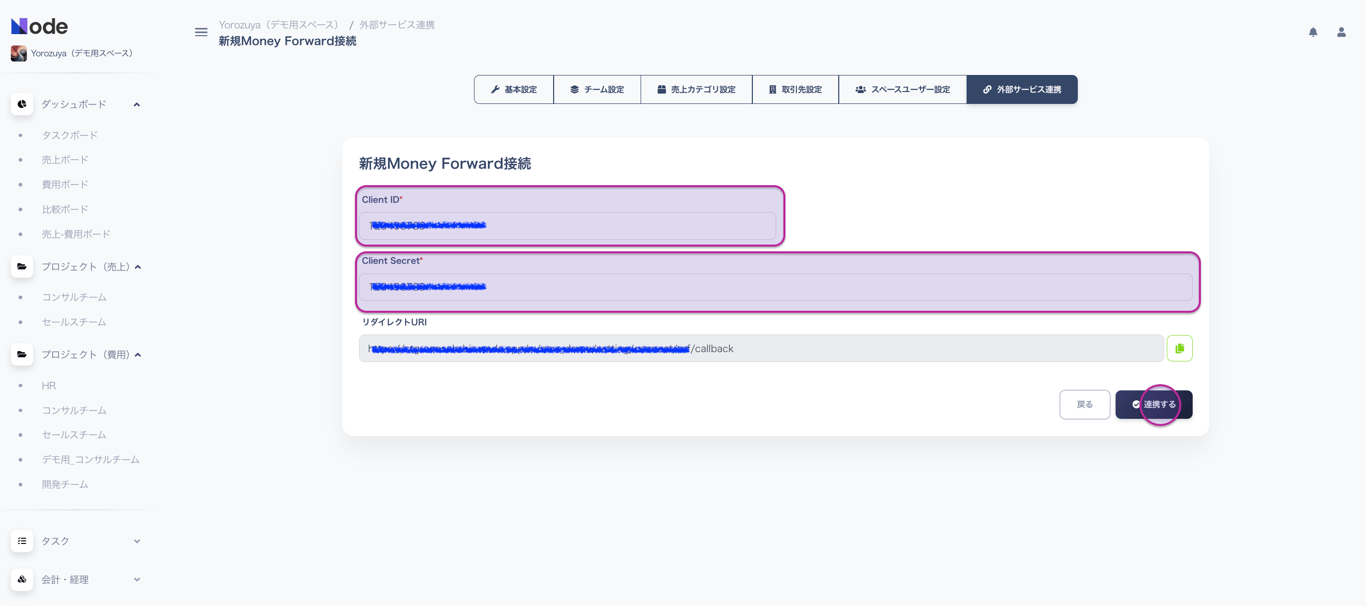This screenshot has width=1366, height=606.
Task: Open セールスチーム under プロジェクト（費用）
Action: (x=74, y=435)
